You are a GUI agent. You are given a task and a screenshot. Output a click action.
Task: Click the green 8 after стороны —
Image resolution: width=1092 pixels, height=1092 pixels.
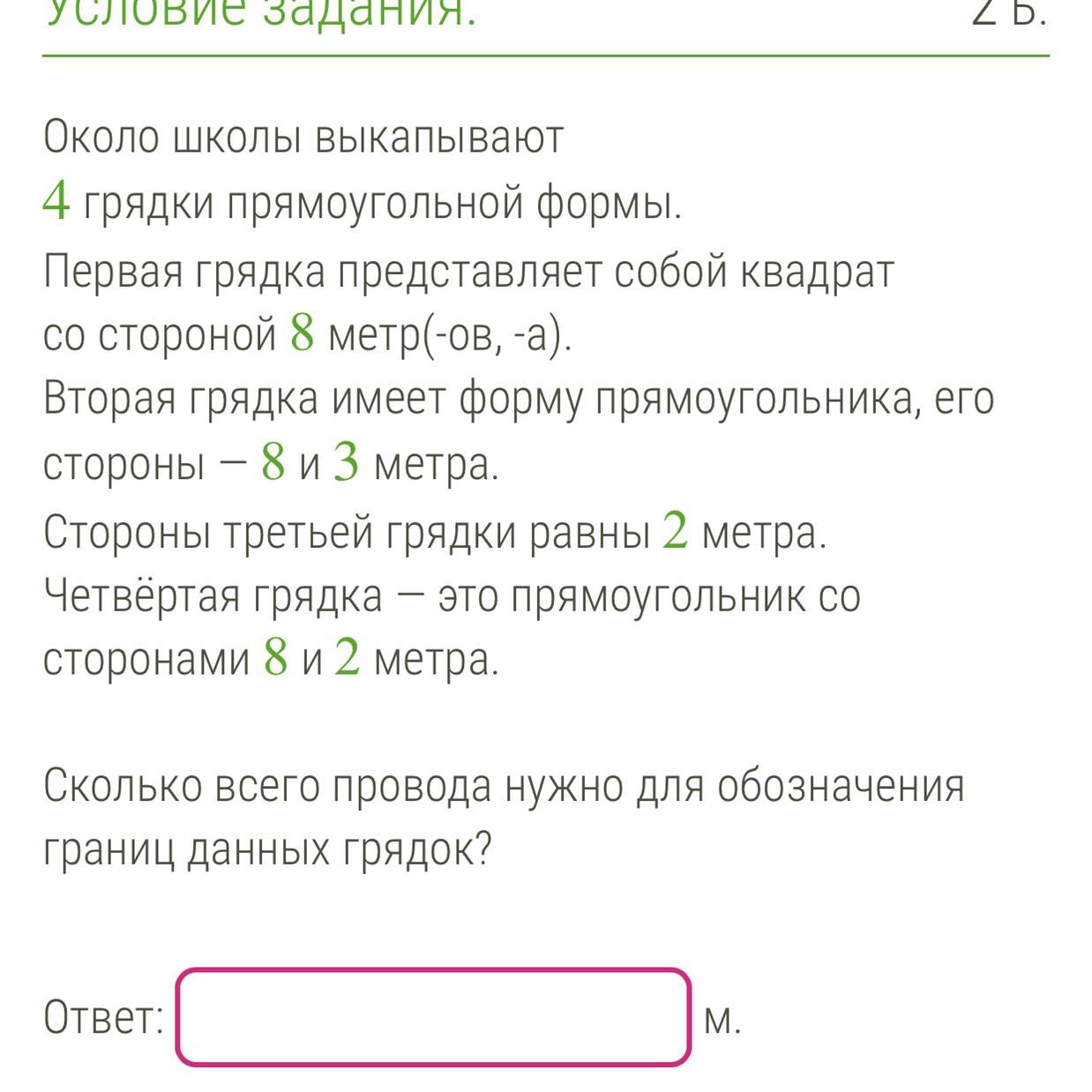(273, 462)
